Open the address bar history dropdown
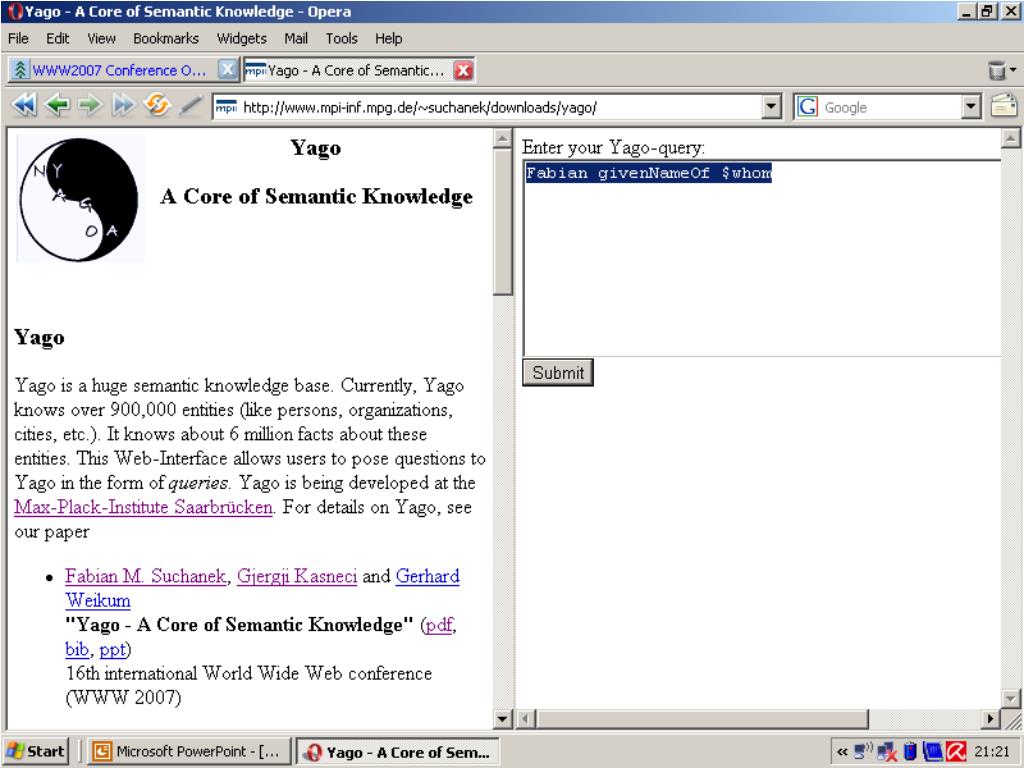This screenshot has height=768, width=1024. 772,106
